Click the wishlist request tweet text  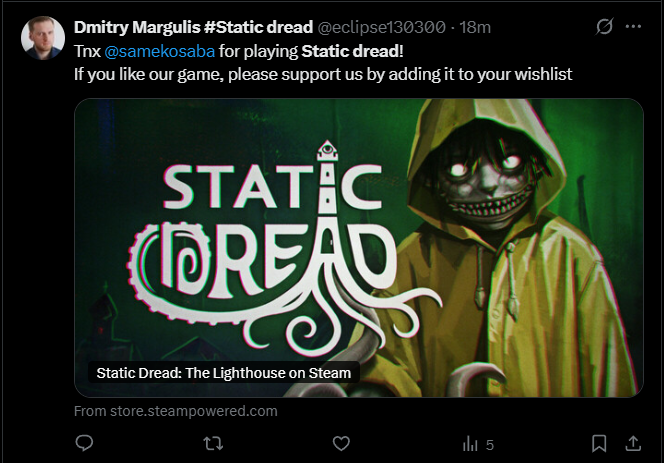(x=323, y=74)
